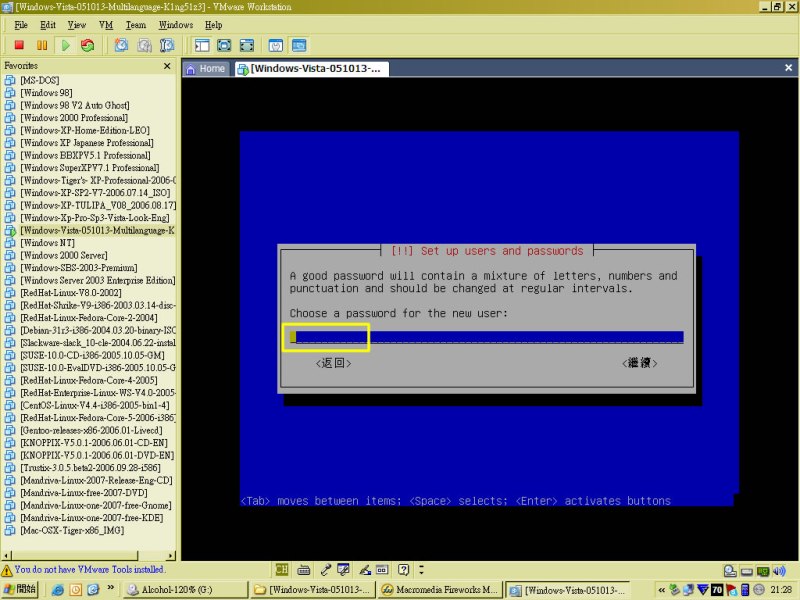Click the Take Snapshot toolbar icon
This screenshot has height=600, width=800.
point(121,45)
